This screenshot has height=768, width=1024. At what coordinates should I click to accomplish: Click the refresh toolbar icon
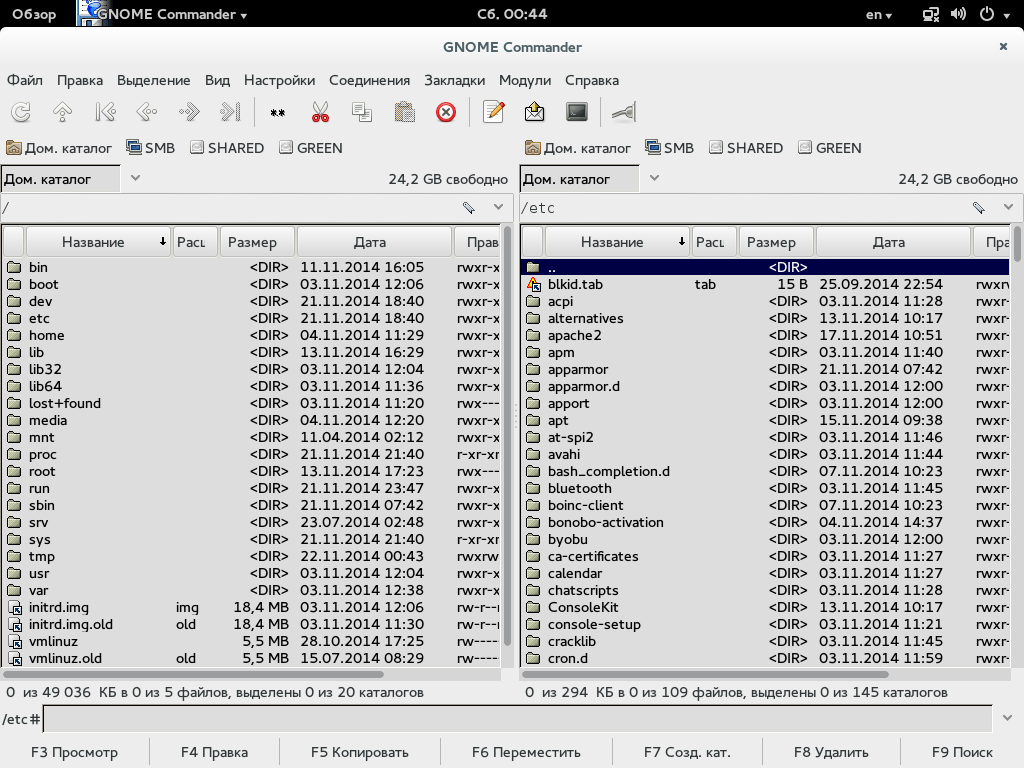tap(21, 112)
